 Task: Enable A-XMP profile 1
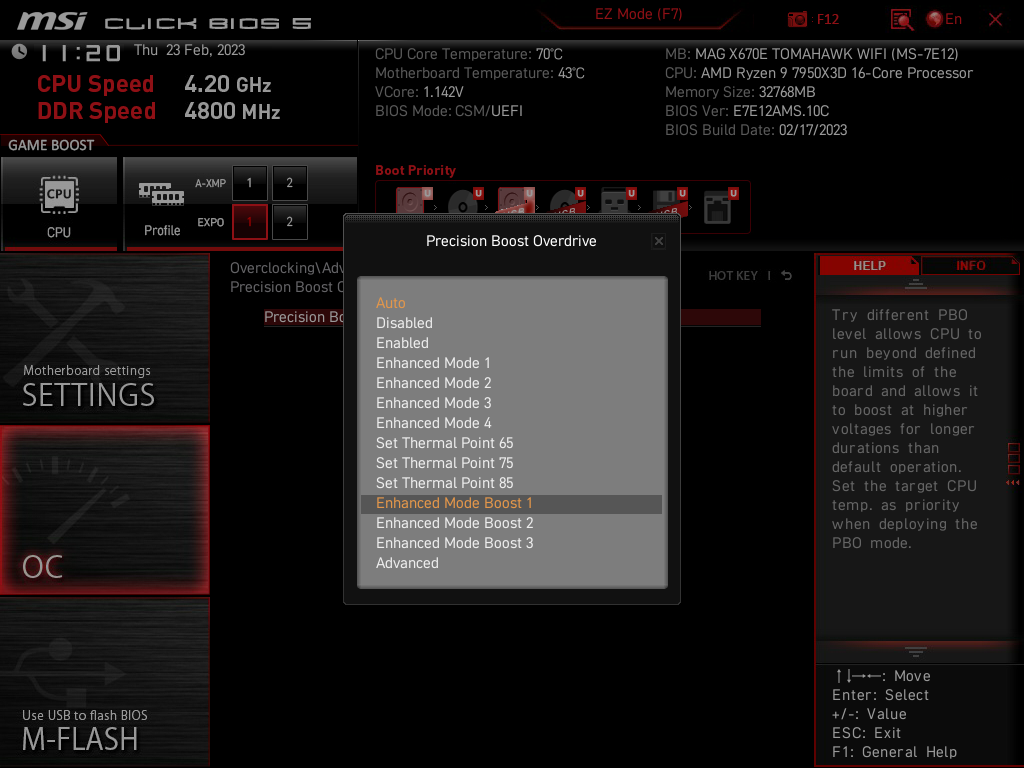[249, 183]
